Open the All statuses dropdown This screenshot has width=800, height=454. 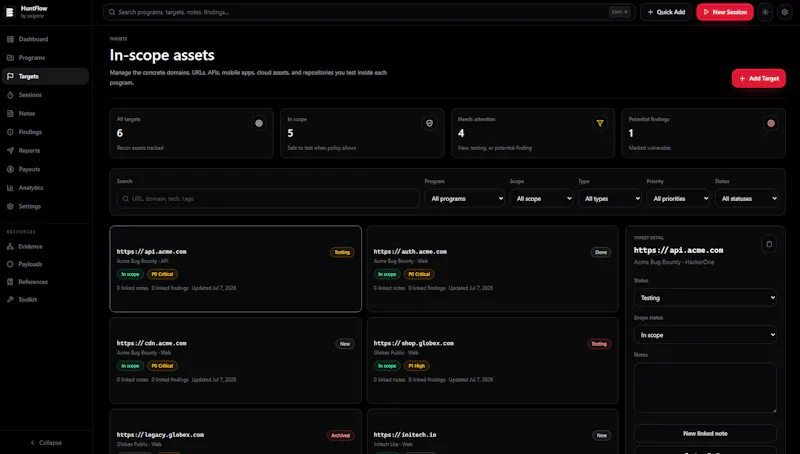point(747,198)
